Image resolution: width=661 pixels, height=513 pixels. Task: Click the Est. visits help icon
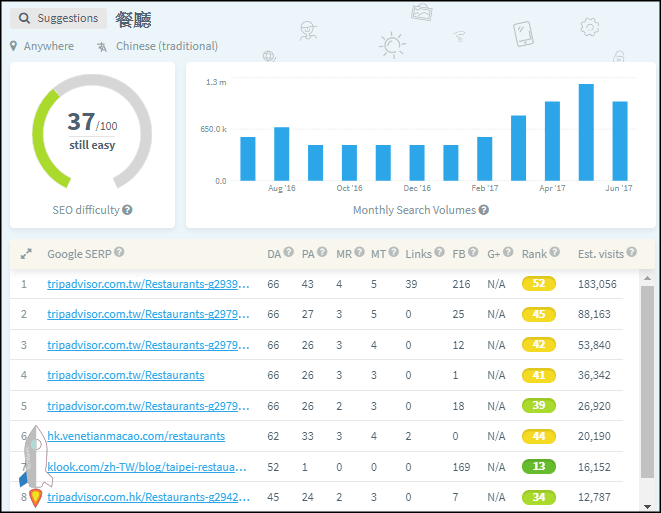click(630, 253)
